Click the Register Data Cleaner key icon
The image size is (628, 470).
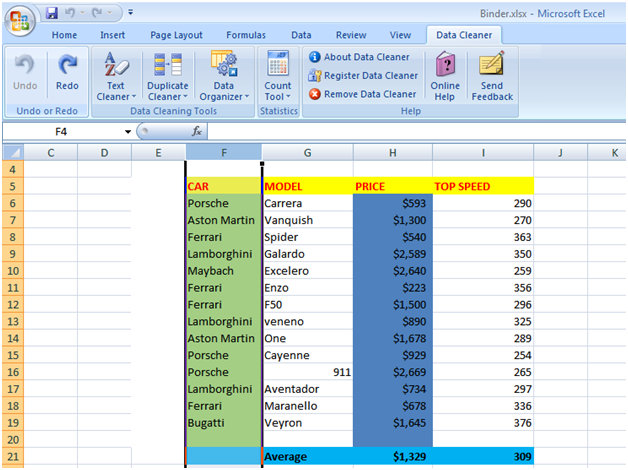click(x=315, y=76)
